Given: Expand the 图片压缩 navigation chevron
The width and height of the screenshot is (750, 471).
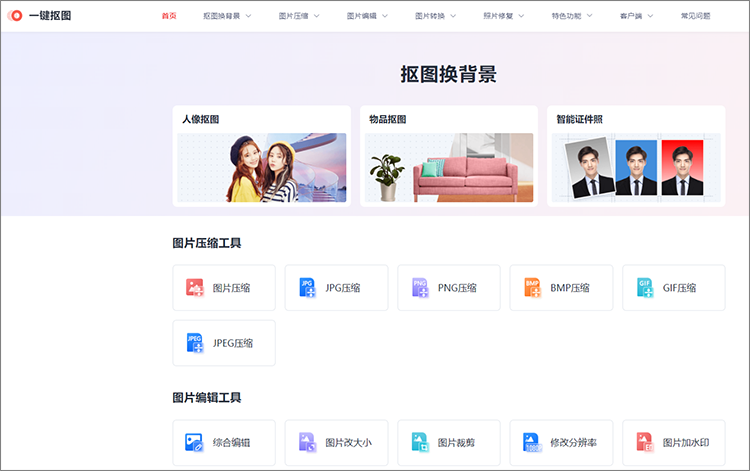Looking at the screenshot, I should point(316,16).
